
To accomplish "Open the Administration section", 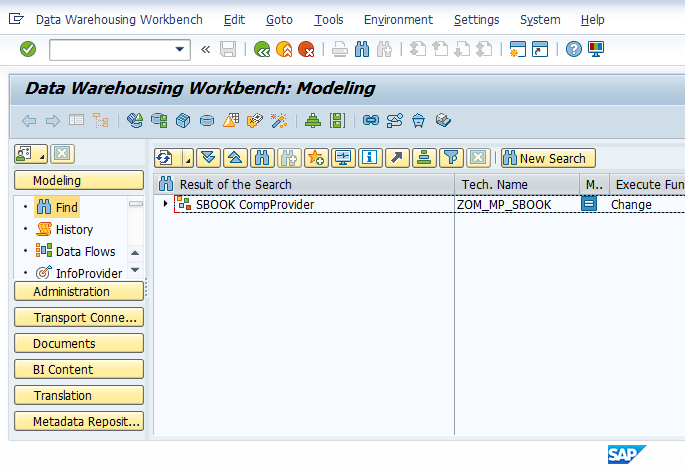I will [x=79, y=291].
